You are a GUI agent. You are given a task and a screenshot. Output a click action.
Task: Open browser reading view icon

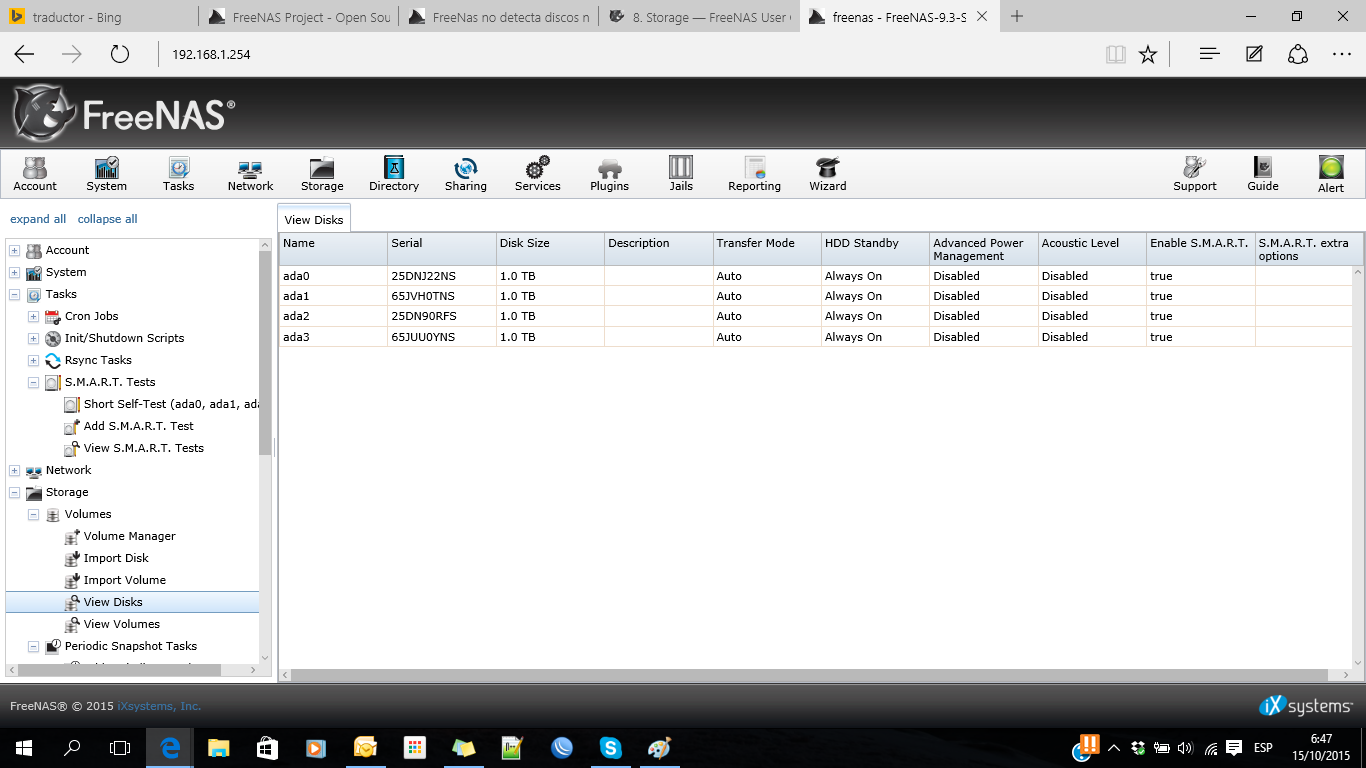1116,54
